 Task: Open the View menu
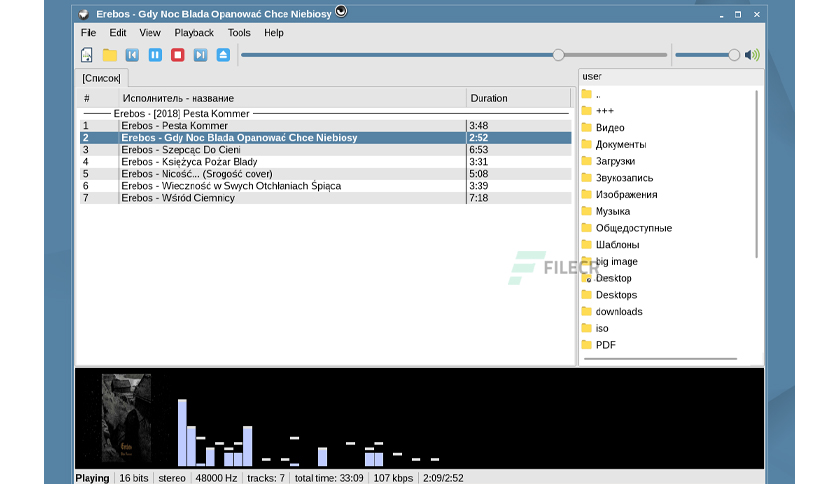pyautogui.click(x=150, y=33)
